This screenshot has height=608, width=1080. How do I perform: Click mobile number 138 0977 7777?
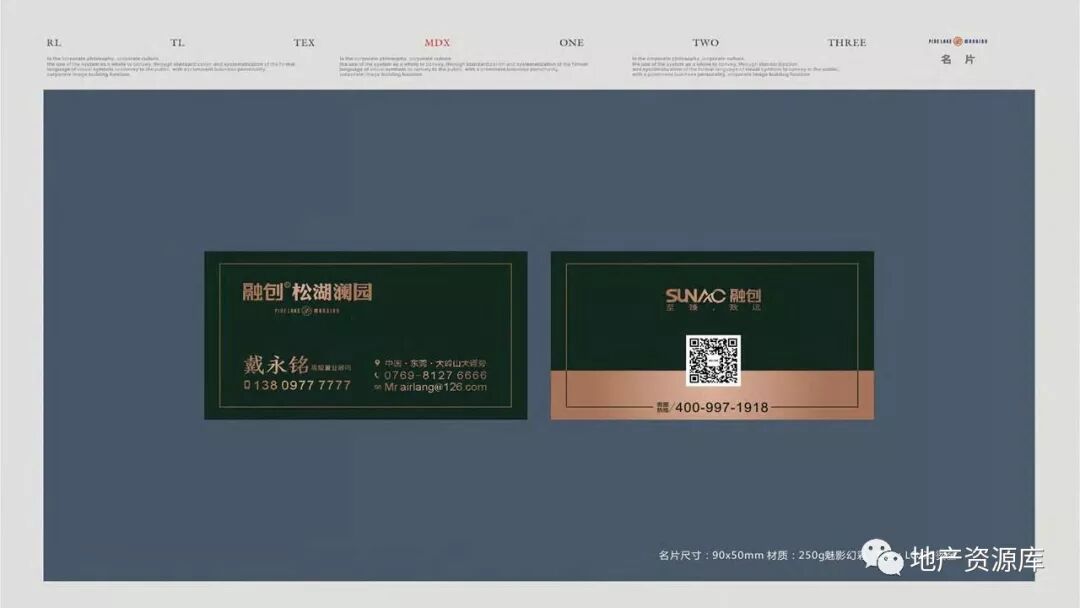click(x=302, y=386)
